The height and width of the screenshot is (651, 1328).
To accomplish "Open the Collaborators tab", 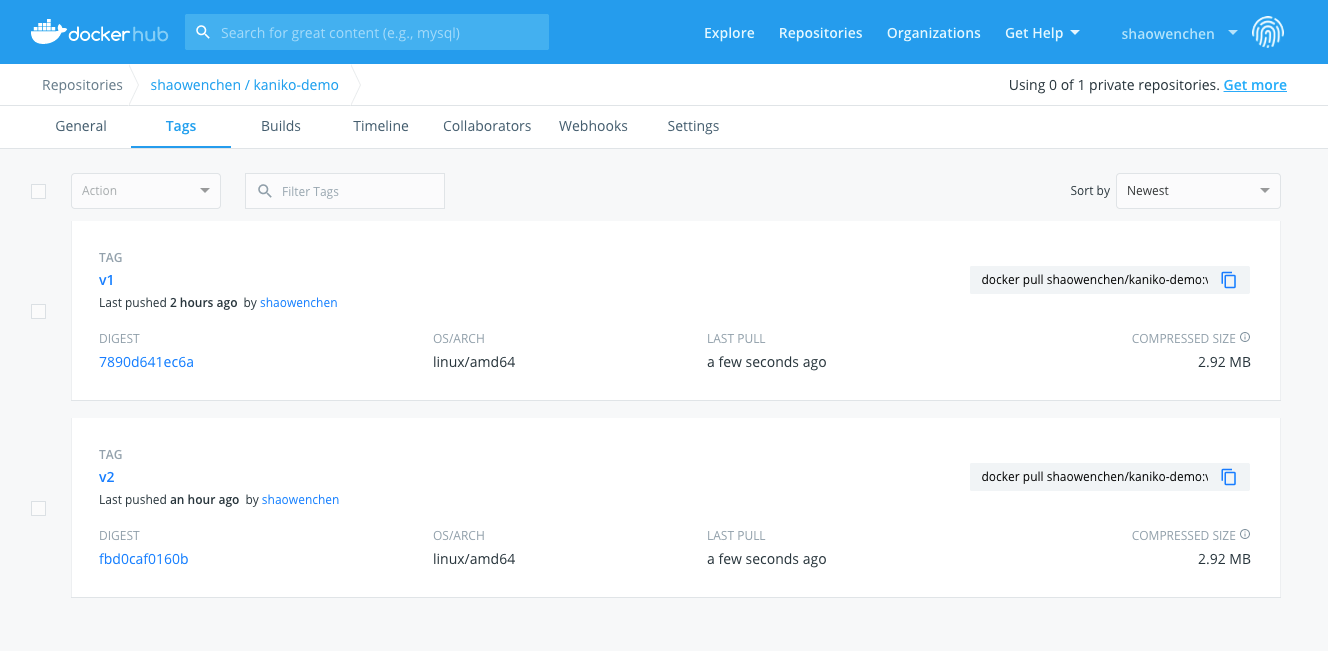I will 487,126.
